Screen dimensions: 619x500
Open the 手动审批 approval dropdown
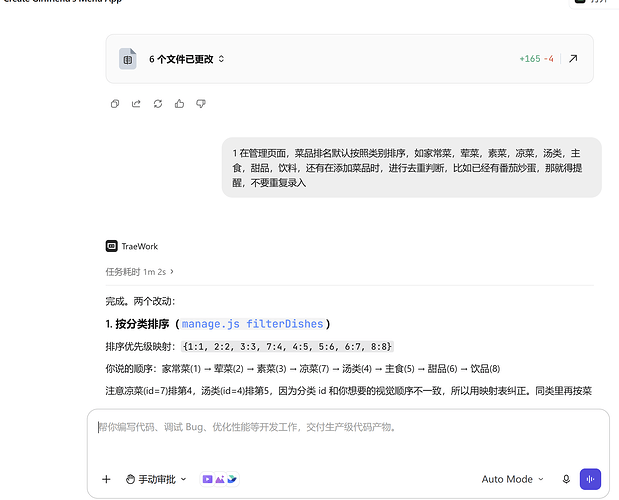pos(156,479)
